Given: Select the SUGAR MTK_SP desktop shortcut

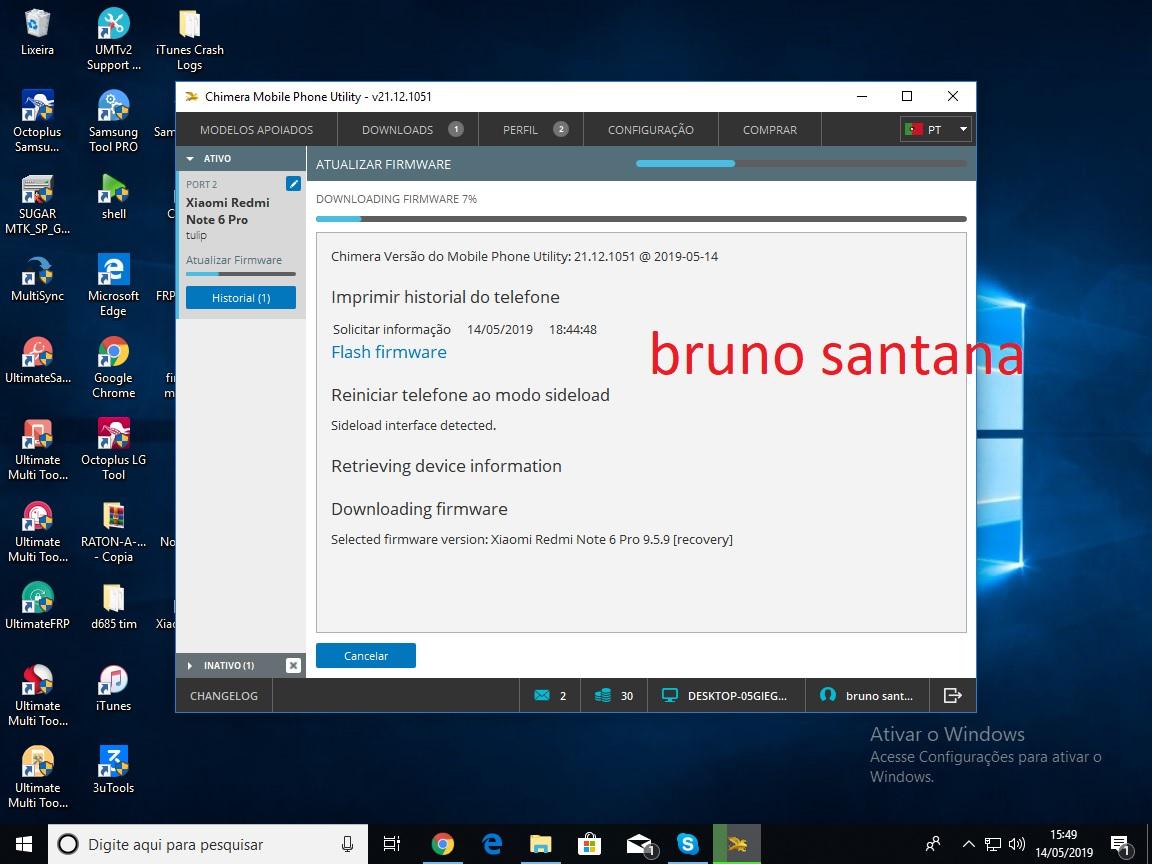Looking at the screenshot, I should [x=37, y=204].
